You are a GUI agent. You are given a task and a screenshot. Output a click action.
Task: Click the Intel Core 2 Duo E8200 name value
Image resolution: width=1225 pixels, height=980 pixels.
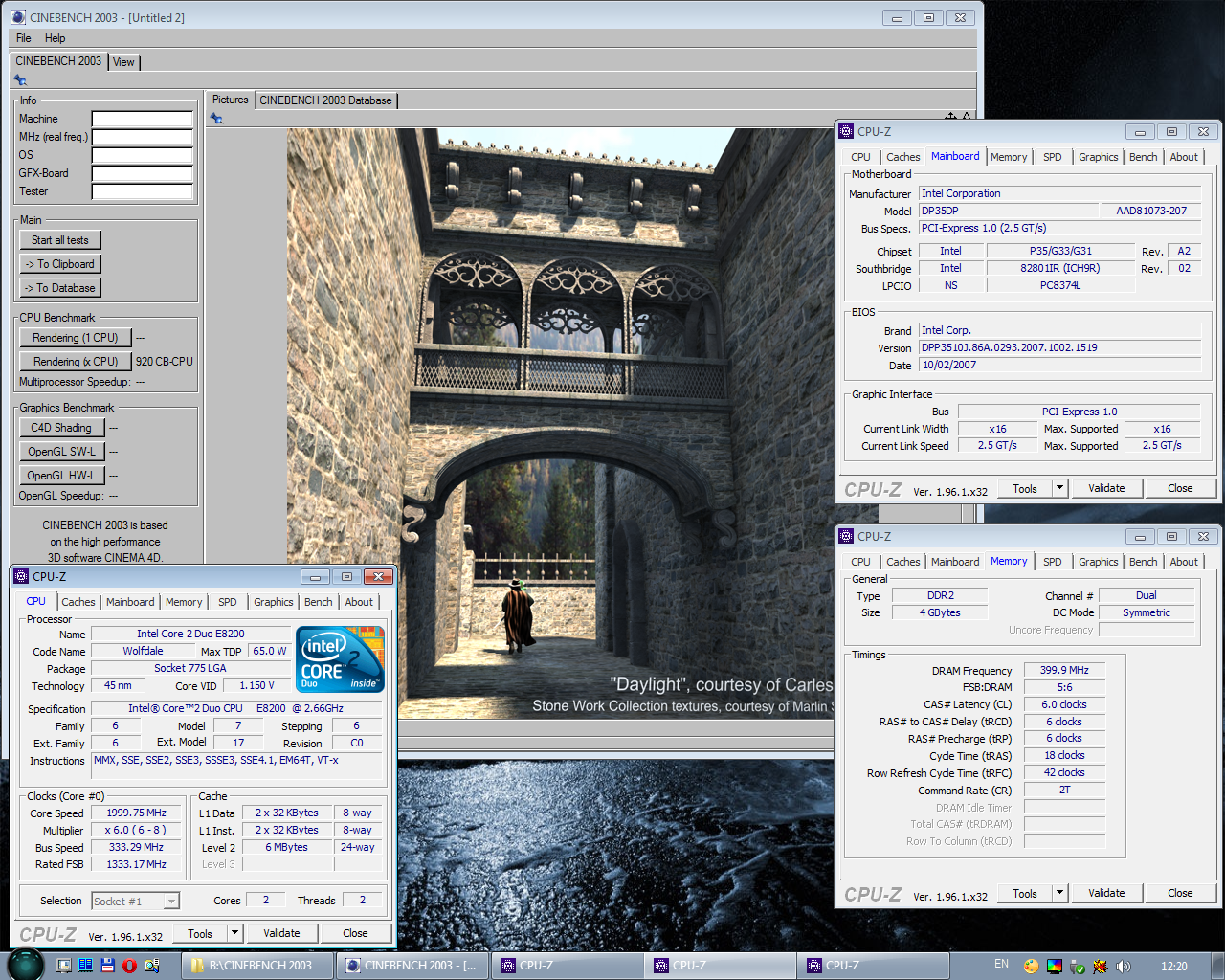[190, 634]
